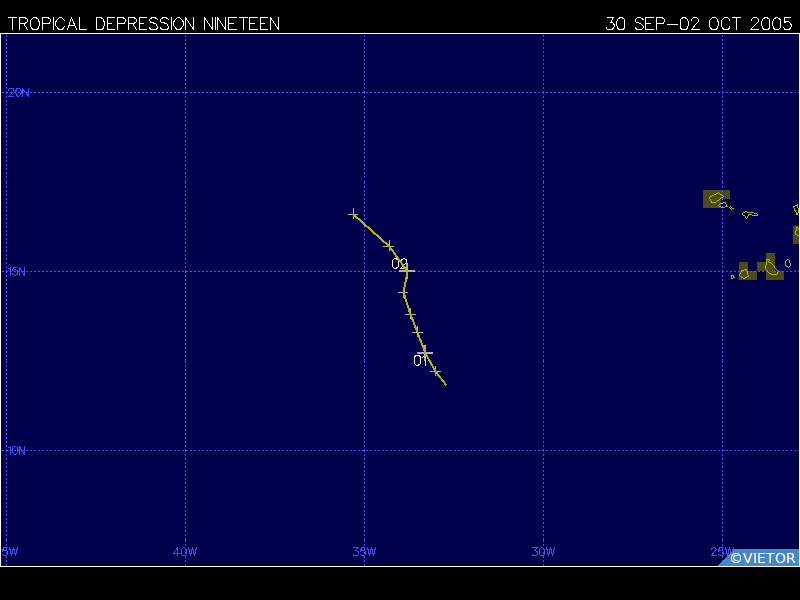Image resolution: width=800 pixels, height=600 pixels.
Task: Click the 25W longitude label
Action: (721, 551)
